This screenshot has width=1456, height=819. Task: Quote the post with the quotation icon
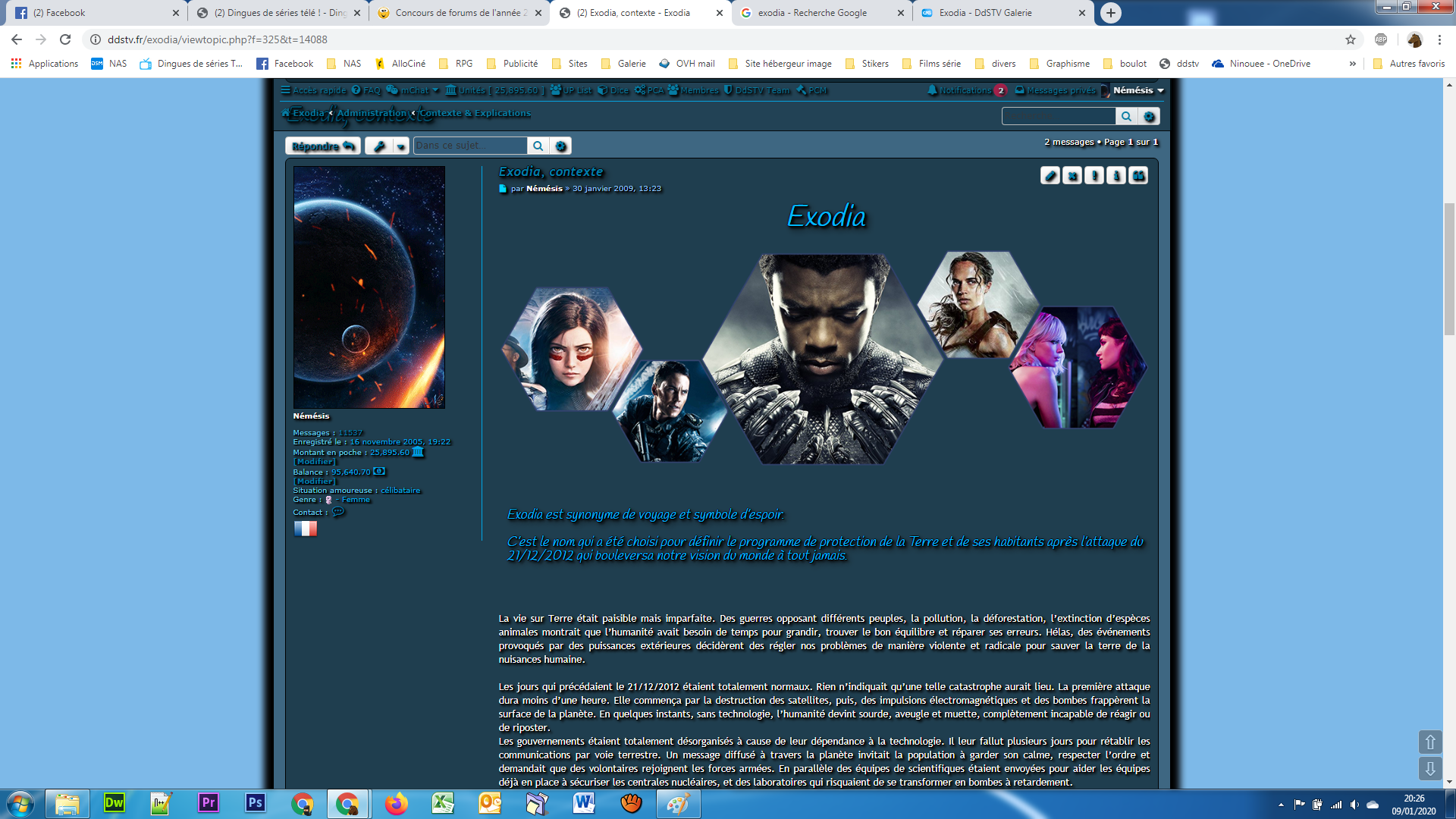(1138, 176)
